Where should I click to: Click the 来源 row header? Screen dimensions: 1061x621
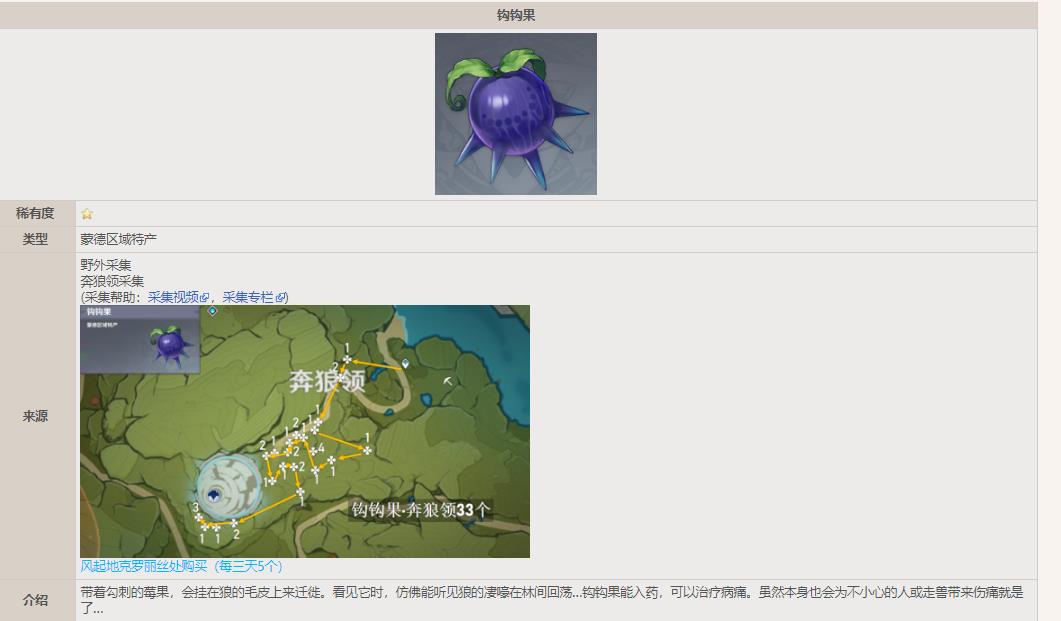tap(35, 416)
